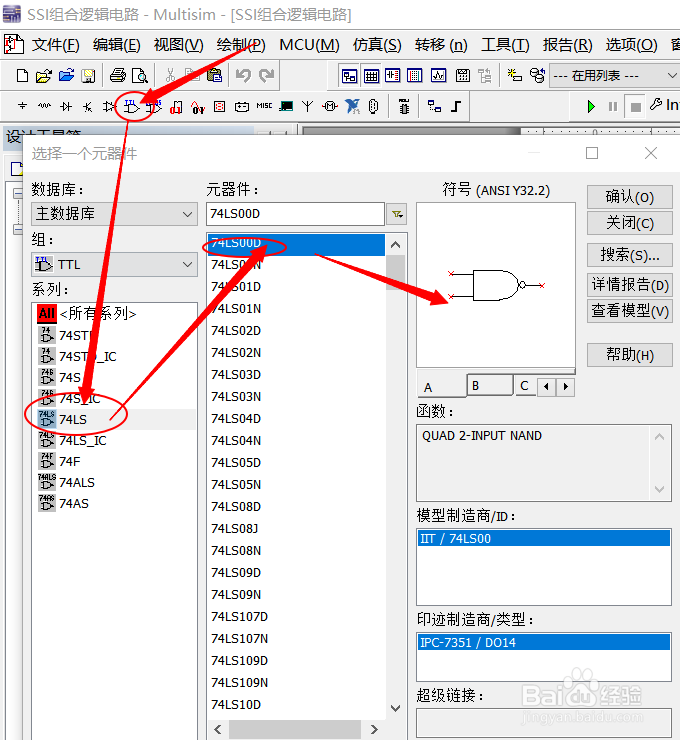This screenshot has width=680, height=740.
Task: Click the 关闭(C) button
Action: 630,223
